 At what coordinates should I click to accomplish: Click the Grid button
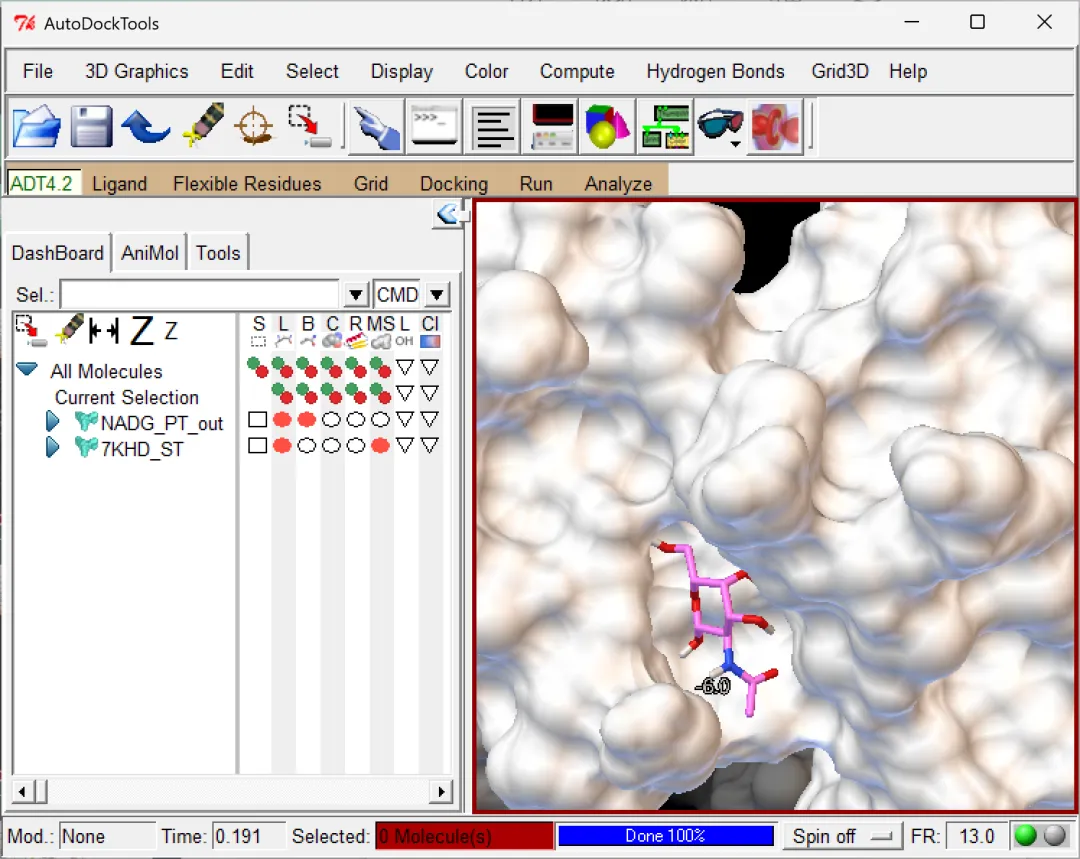coord(371,184)
